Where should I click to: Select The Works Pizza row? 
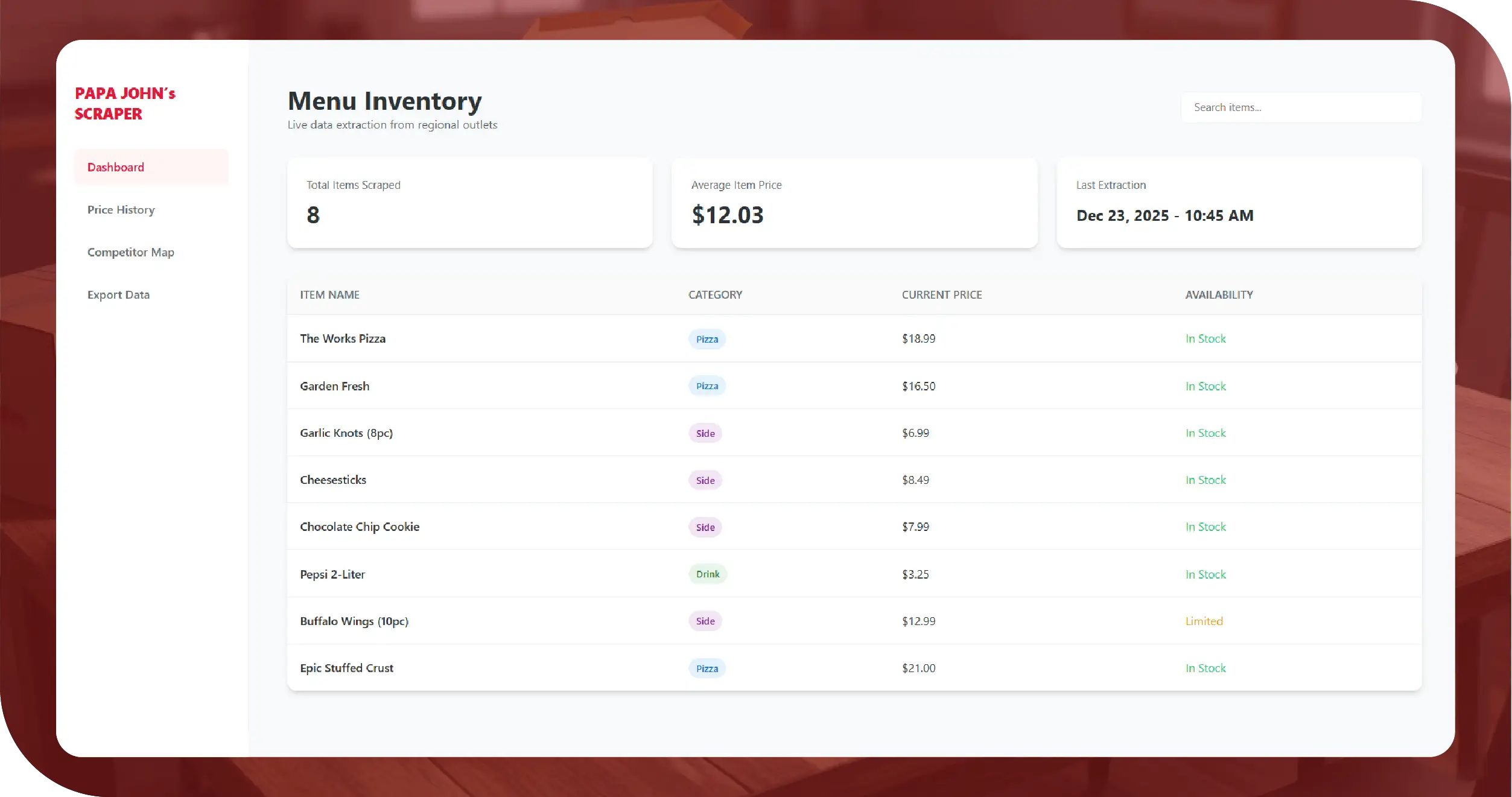coord(343,338)
